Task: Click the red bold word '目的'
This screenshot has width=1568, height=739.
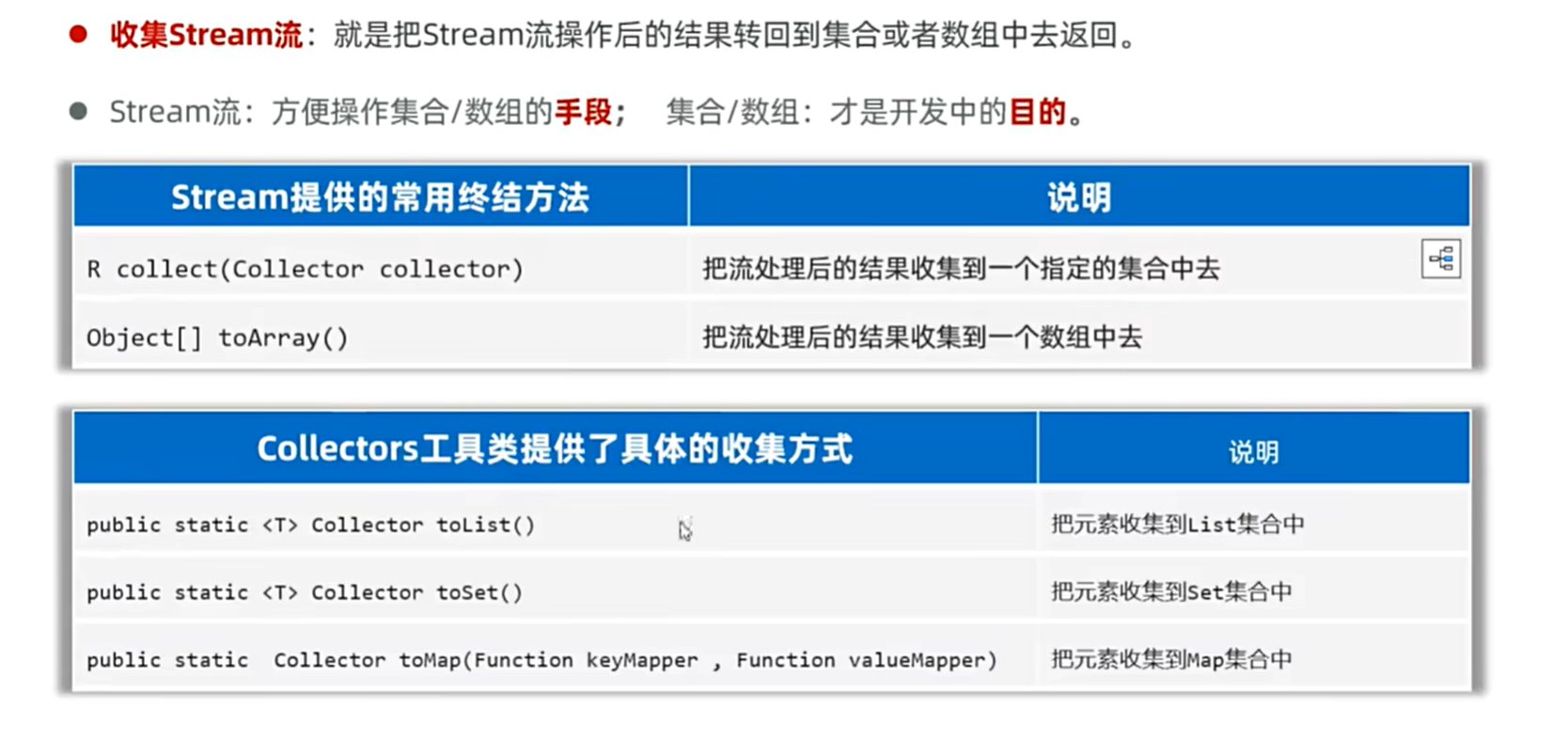Action: point(1038,112)
